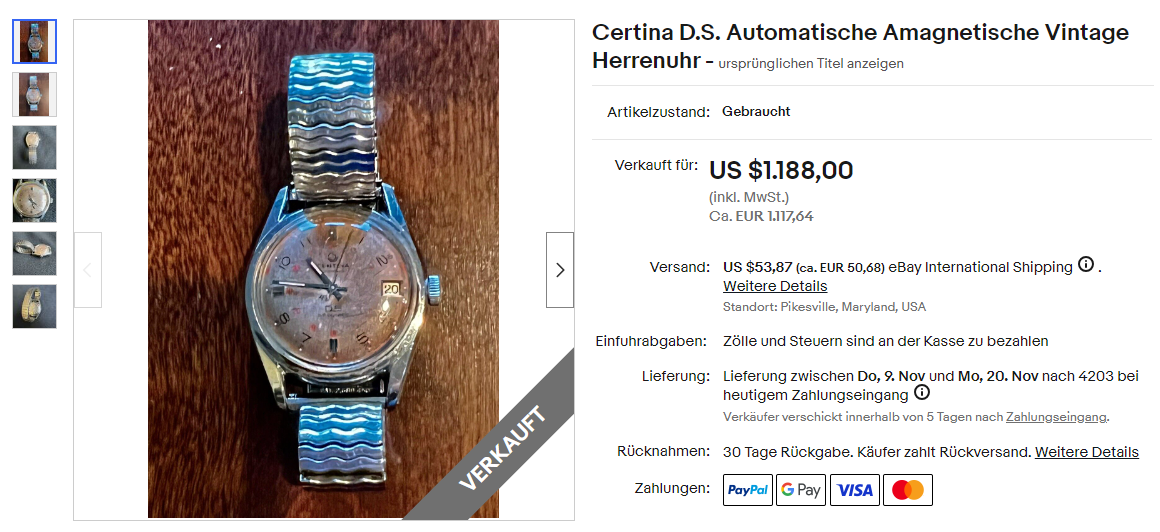Select the fifth thumbnail of watch side view
Screen dimensions: 1160x532
35,254
